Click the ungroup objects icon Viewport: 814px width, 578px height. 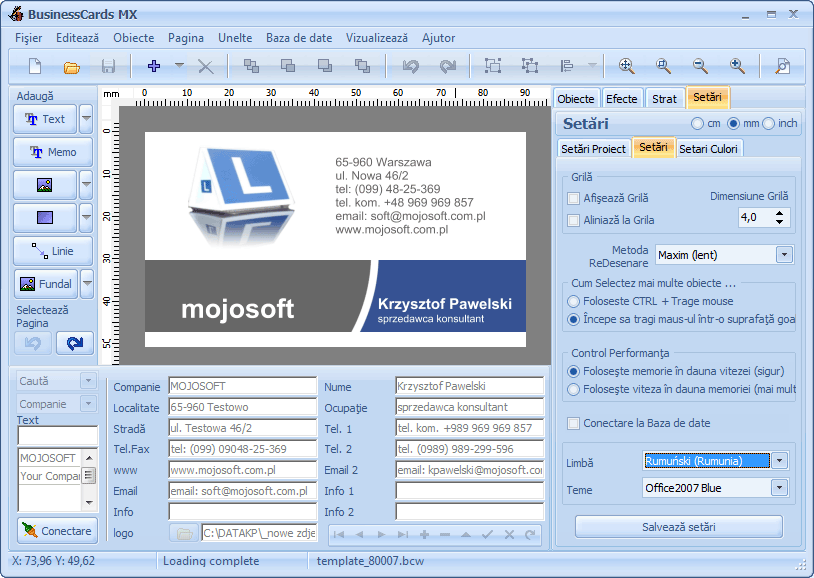click(530, 66)
